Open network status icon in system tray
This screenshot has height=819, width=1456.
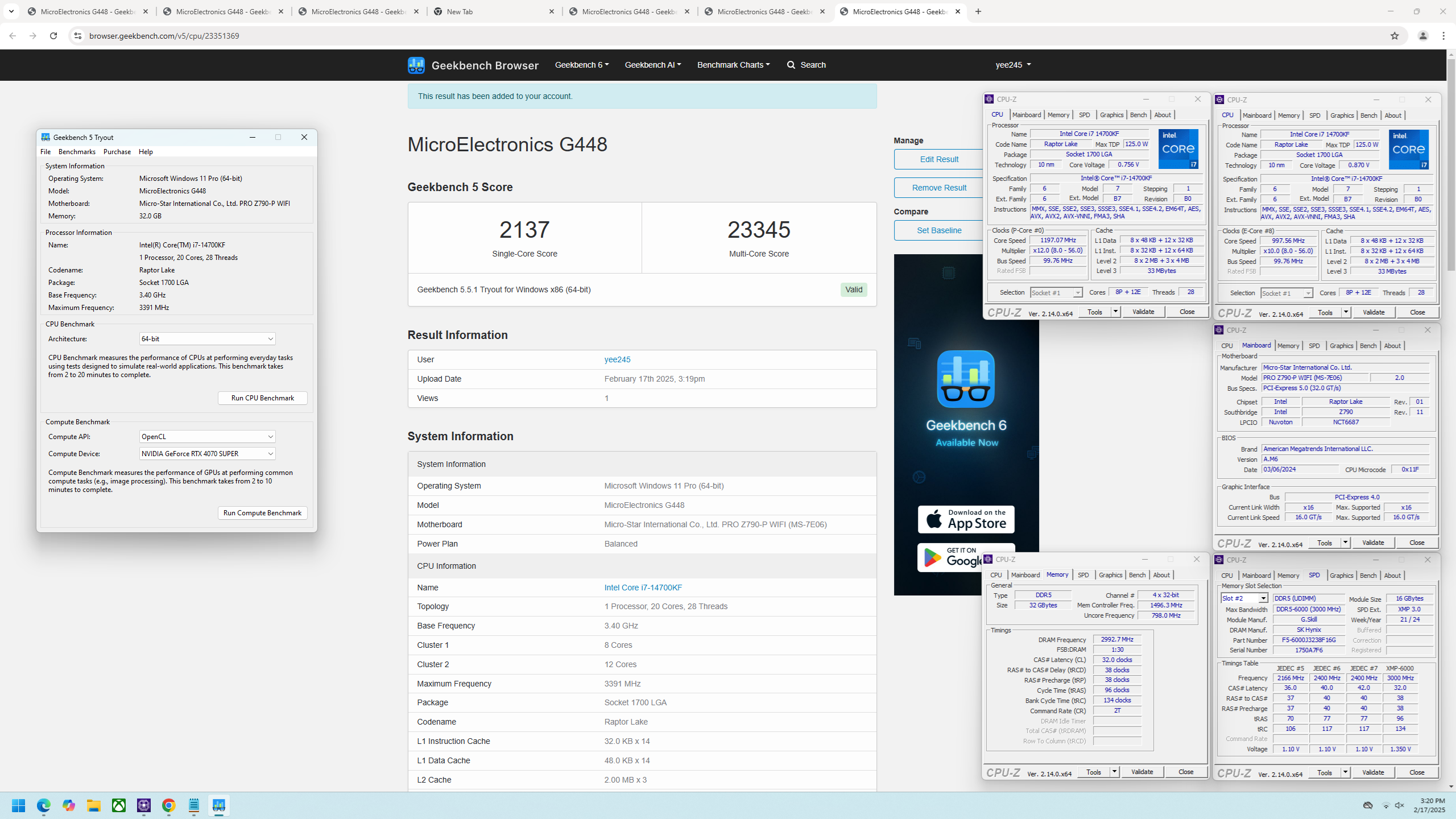click(x=1386, y=805)
